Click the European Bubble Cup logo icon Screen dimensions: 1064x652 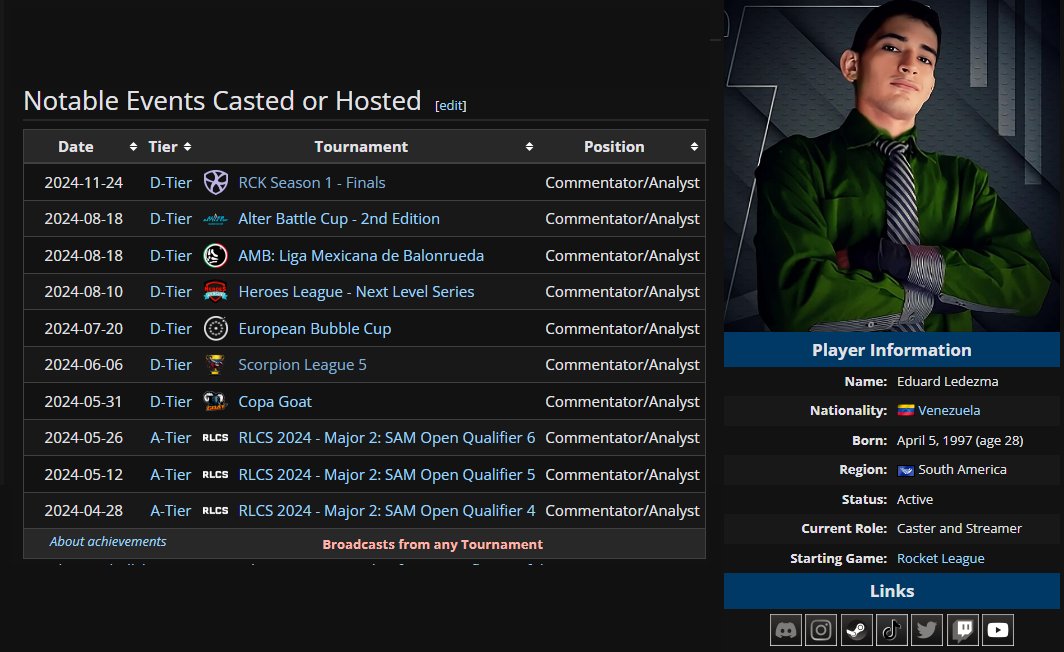tap(216, 328)
